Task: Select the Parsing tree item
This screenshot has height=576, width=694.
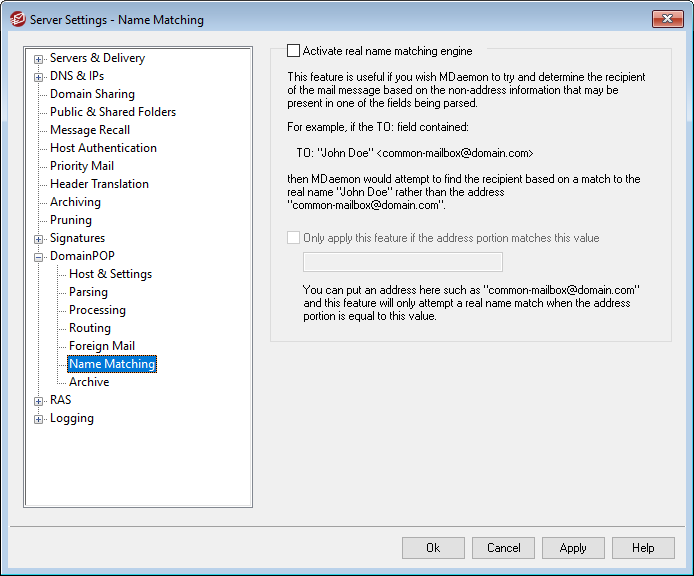Action: pyautogui.click(x=88, y=292)
